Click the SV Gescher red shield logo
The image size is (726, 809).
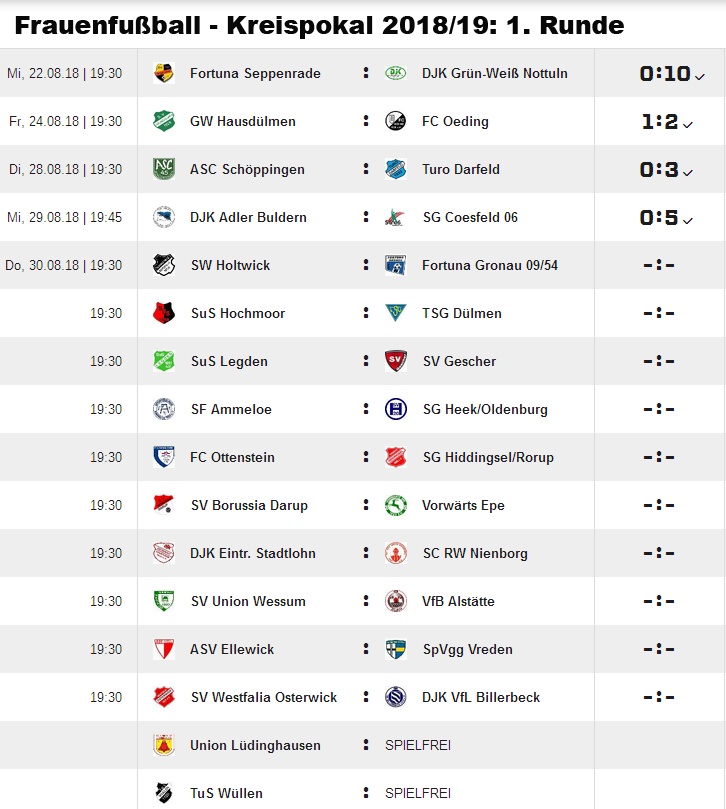coord(395,361)
